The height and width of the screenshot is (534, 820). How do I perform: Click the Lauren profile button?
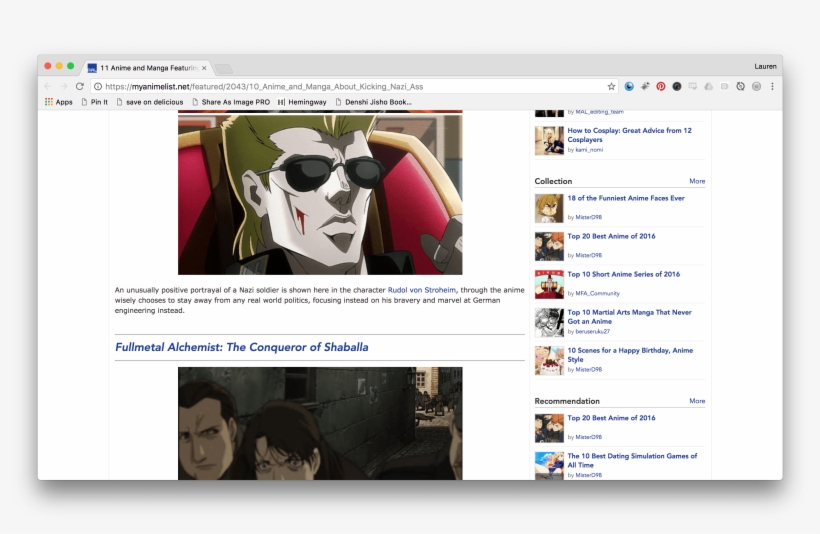[x=765, y=66]
